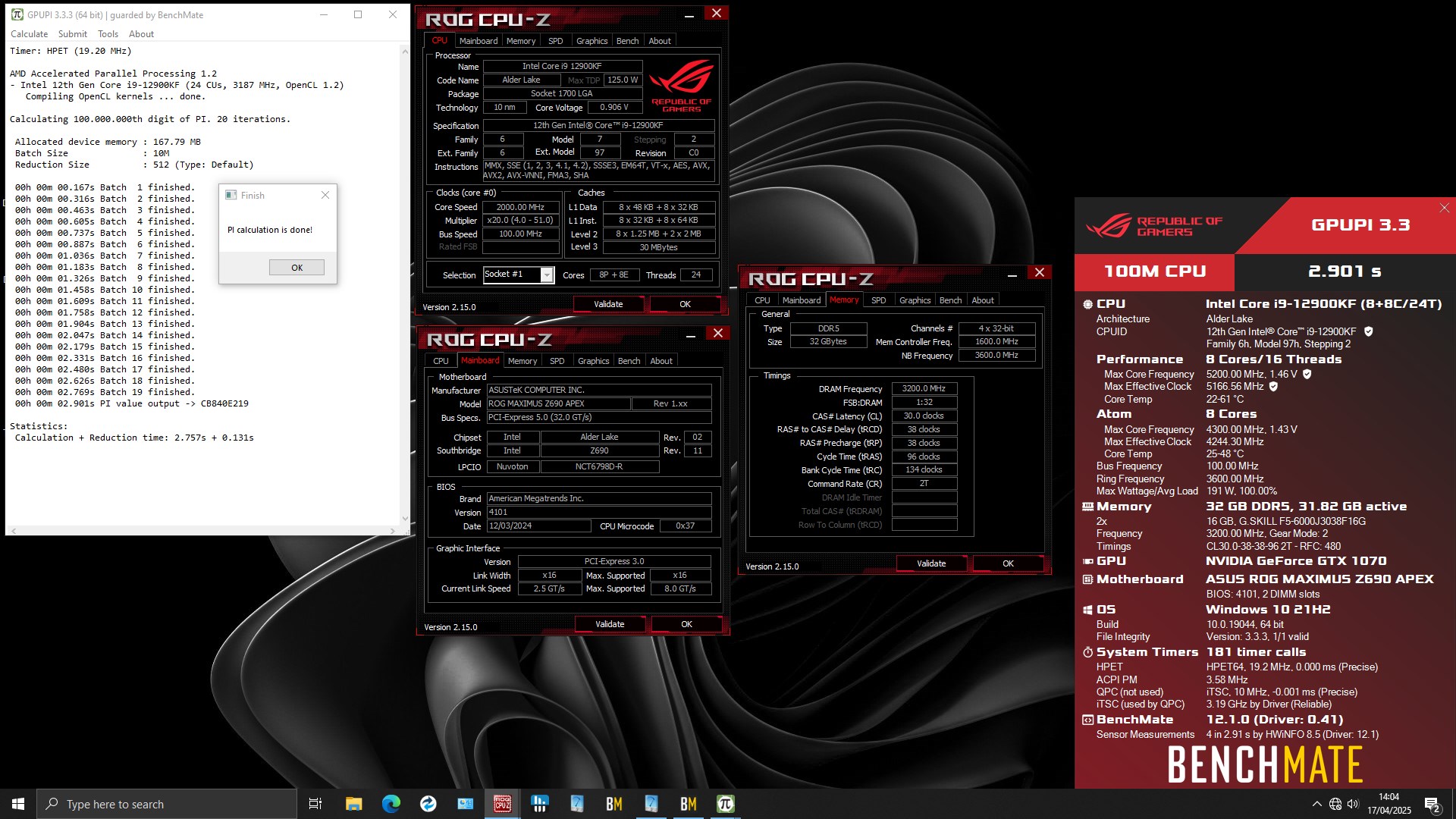Click the BIOS Version 4101 field
Viewport: 1456px width, 819px height.
pyautogui.click(x=599, y=512)
